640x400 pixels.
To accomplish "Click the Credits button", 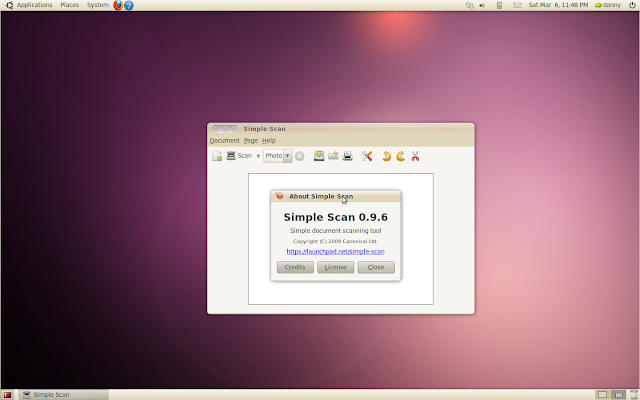I will pyautogui.click(x=295, y=267).
